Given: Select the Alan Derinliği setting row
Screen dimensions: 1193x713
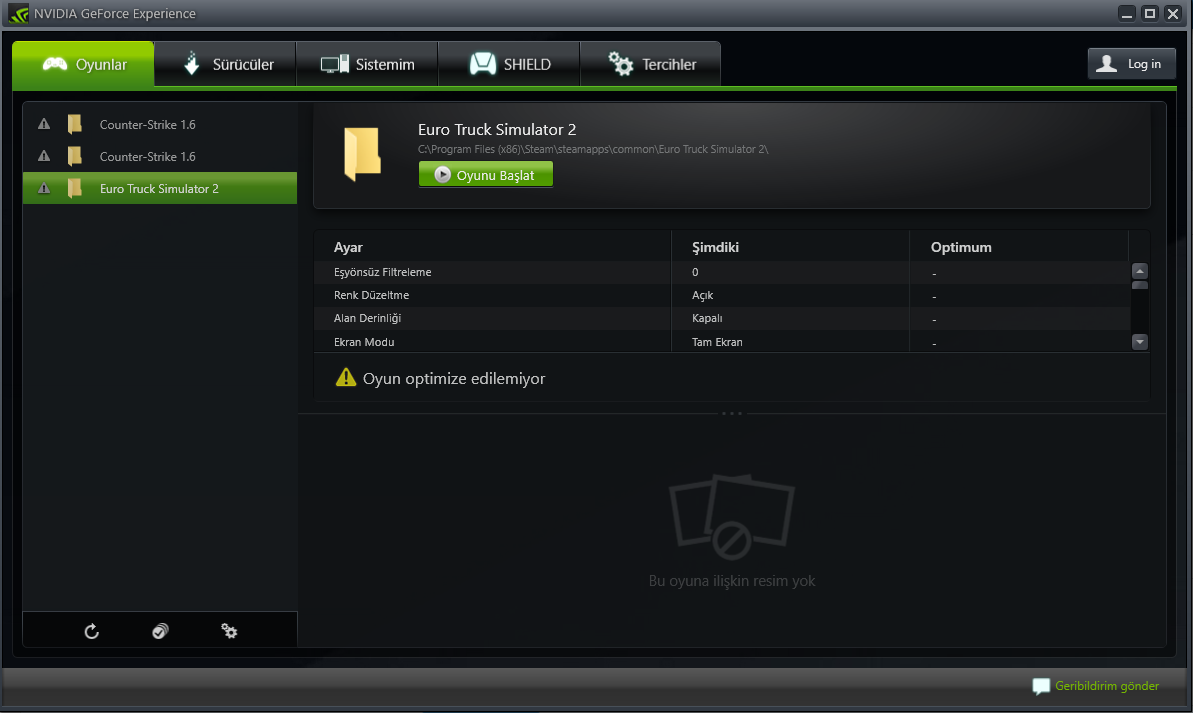Looking at the screenshot, I should (722, 318).
